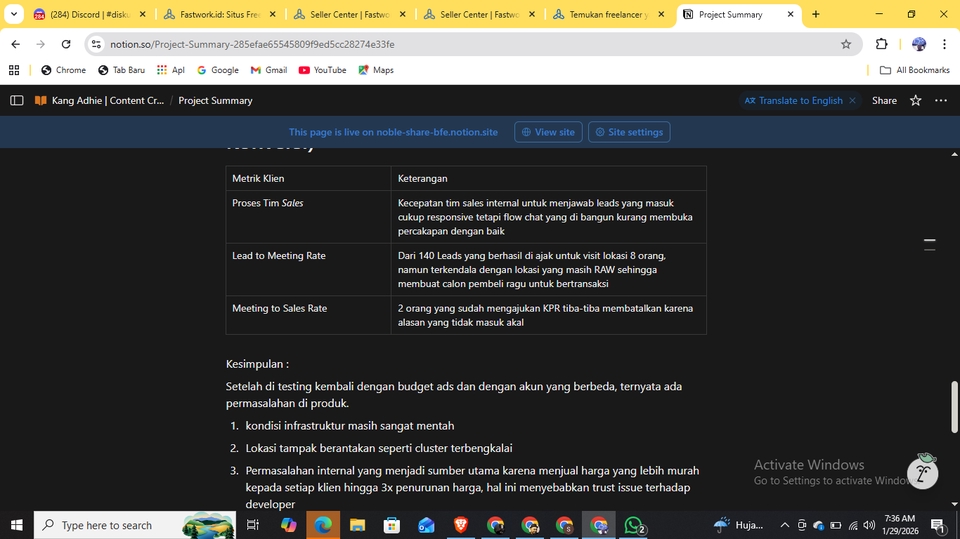Open the Notion page three-dots menu
960x539 pixels.
coord(941,100)
